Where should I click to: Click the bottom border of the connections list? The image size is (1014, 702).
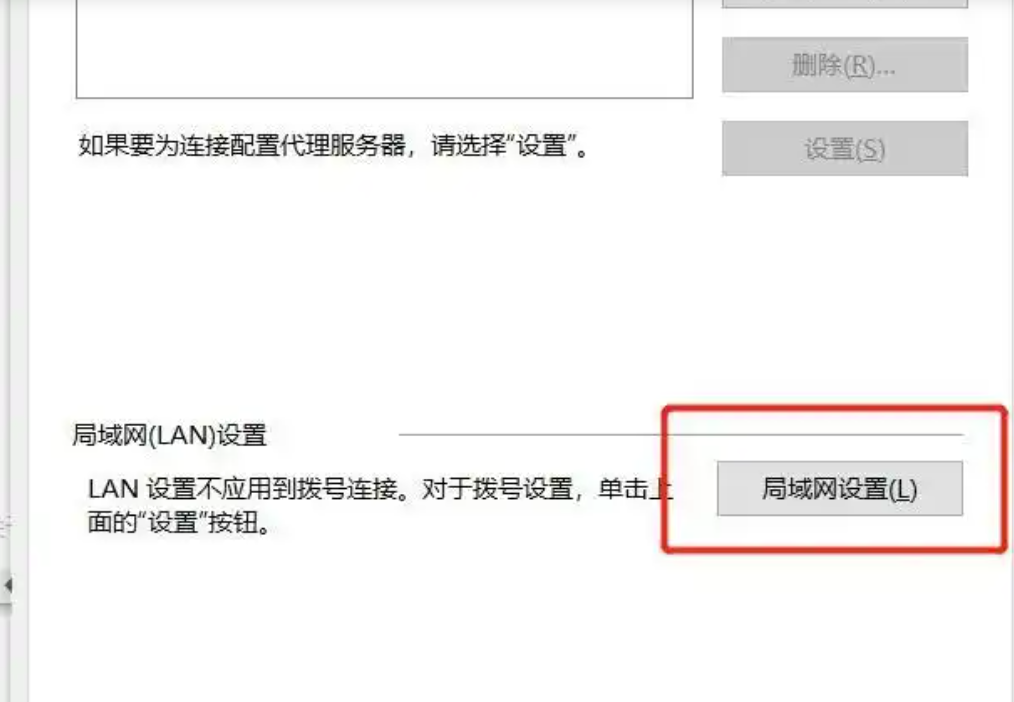point(385,98)
